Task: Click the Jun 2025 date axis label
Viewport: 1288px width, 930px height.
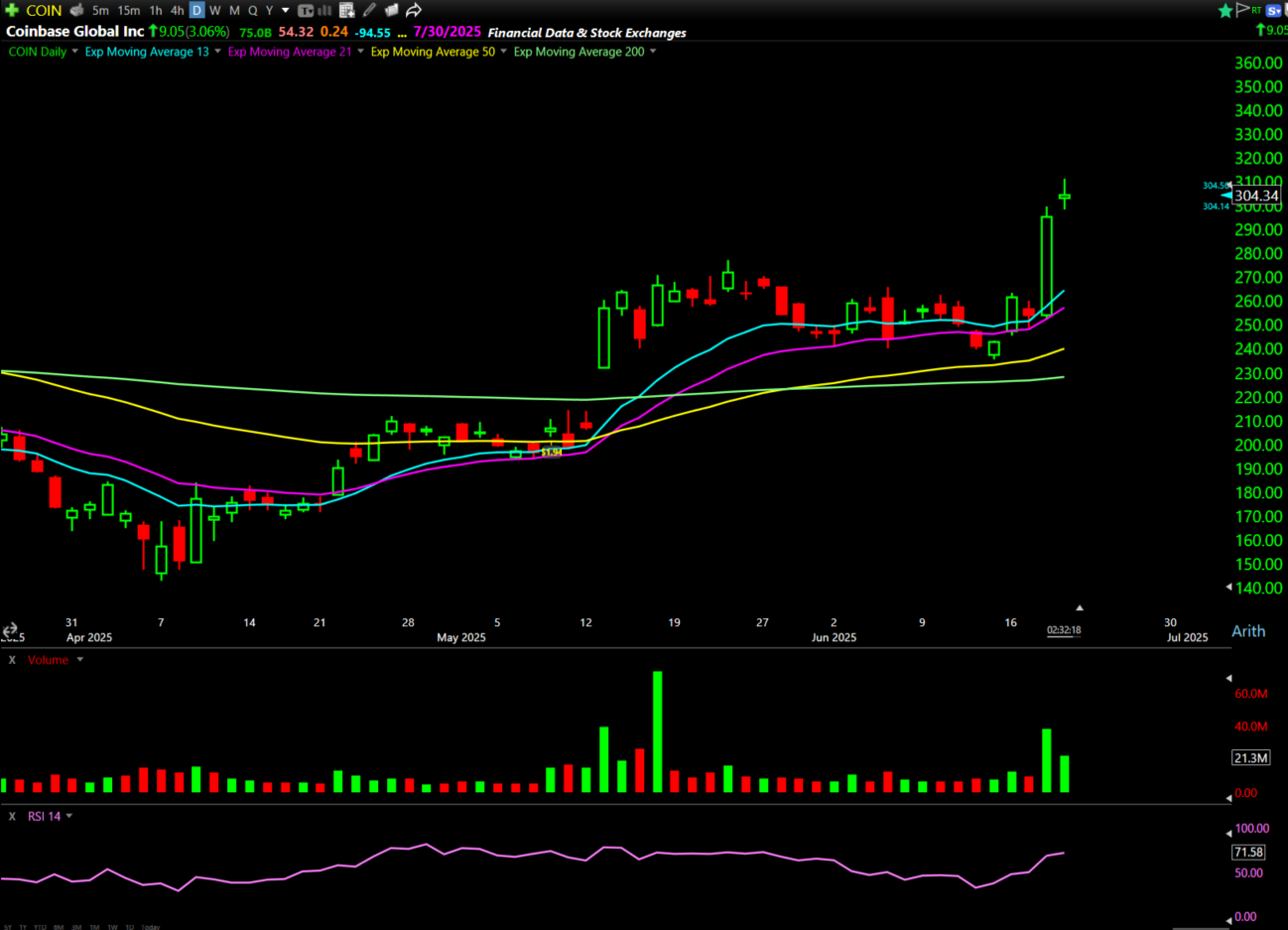Action: pos(834,637)
